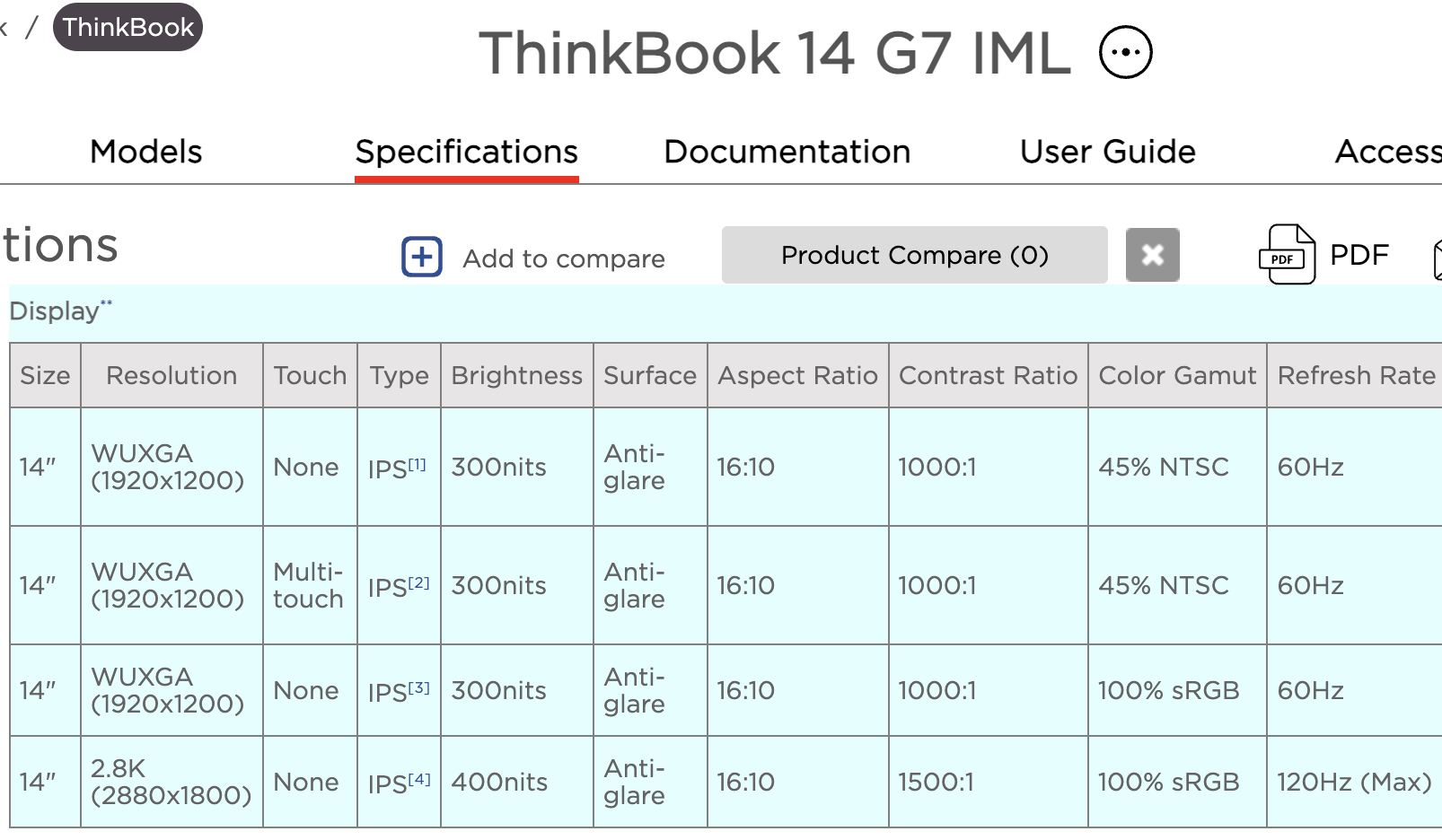Switch to the Models tab
The image size is (1442, 840).
point(146,152)
